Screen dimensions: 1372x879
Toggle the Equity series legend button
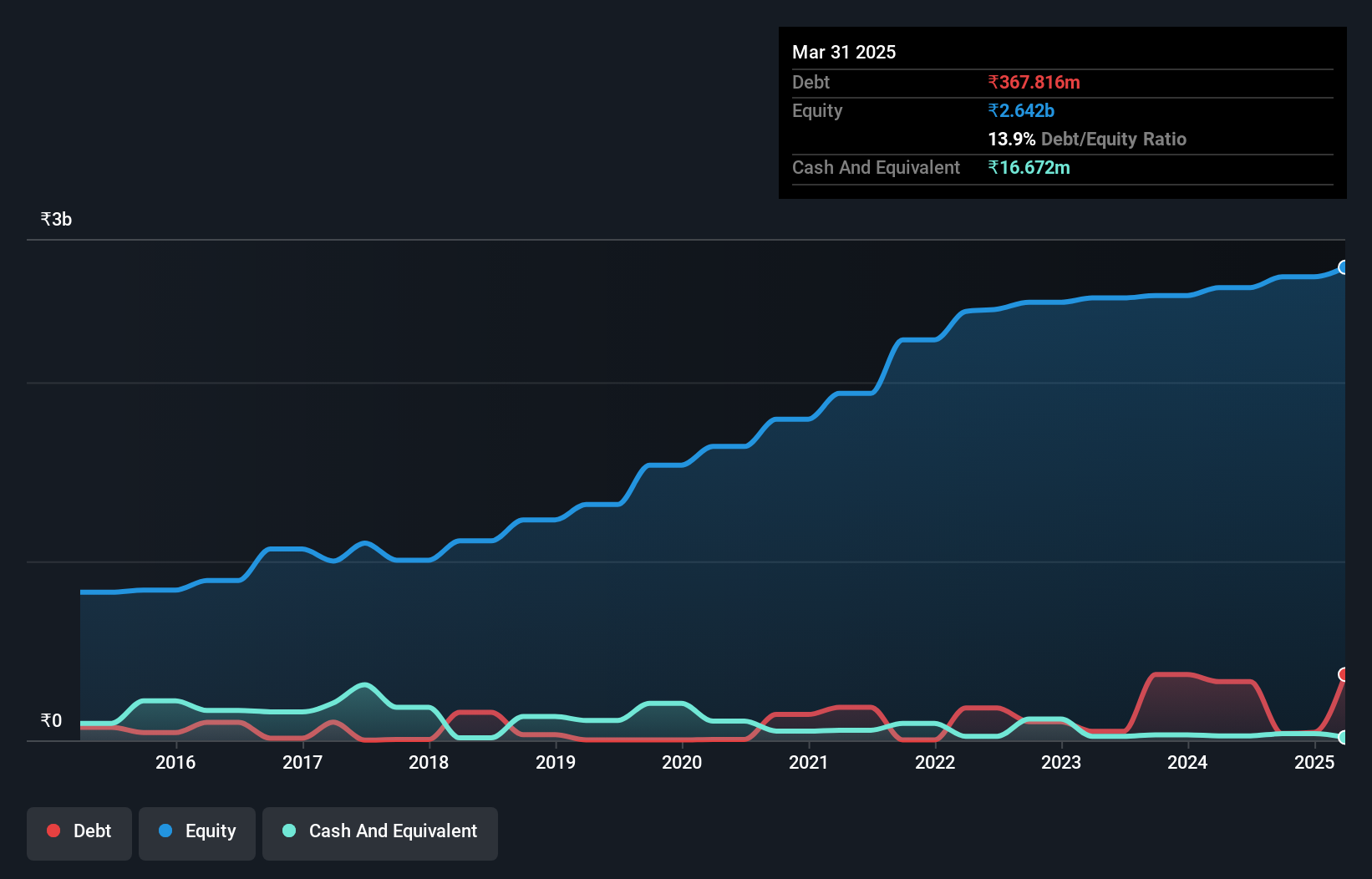197,833
